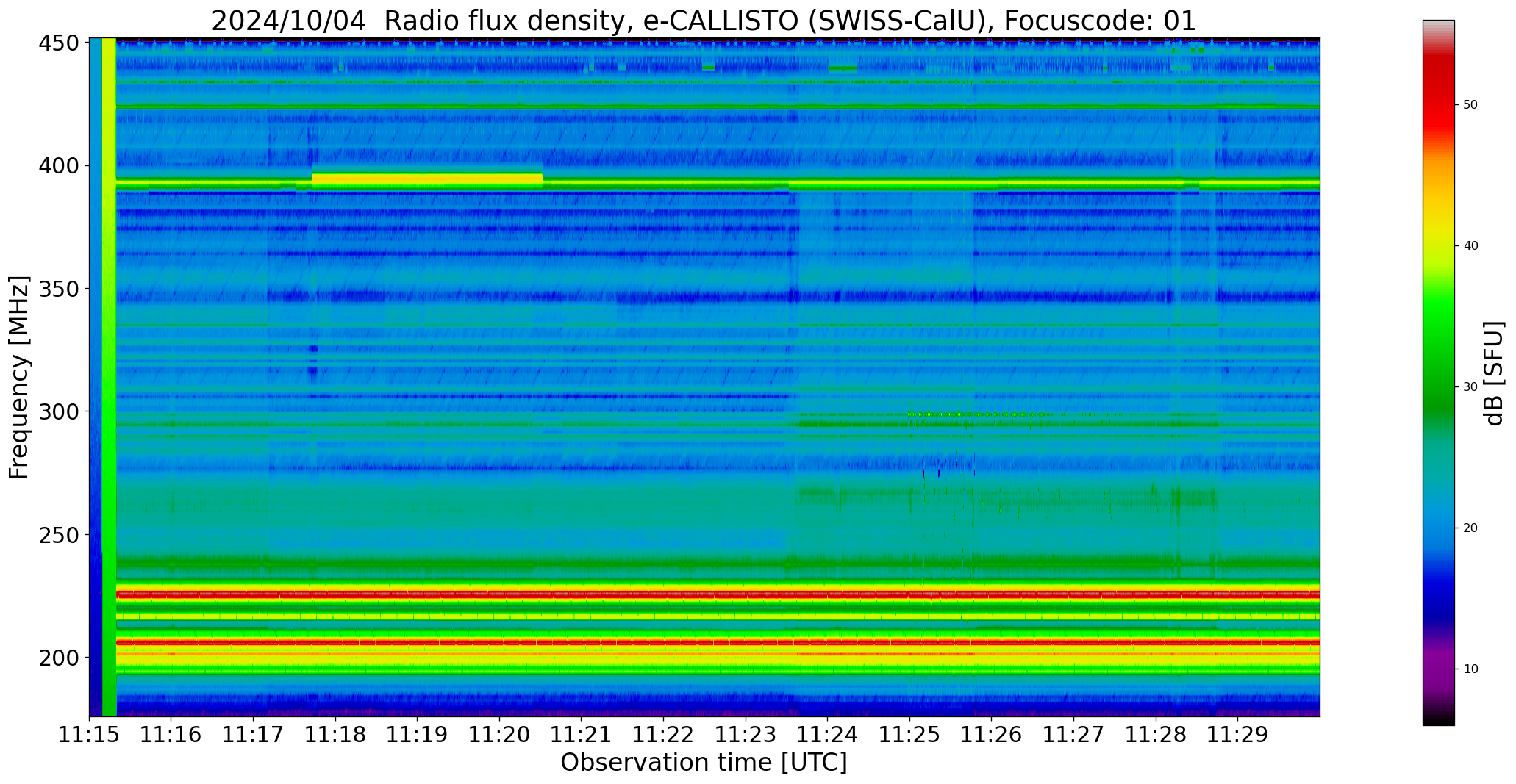Image resolution: width=1516 pixels, height=784 pixels.
Task: Click the 11:22 time tick label
Action: tap(663, 734)
